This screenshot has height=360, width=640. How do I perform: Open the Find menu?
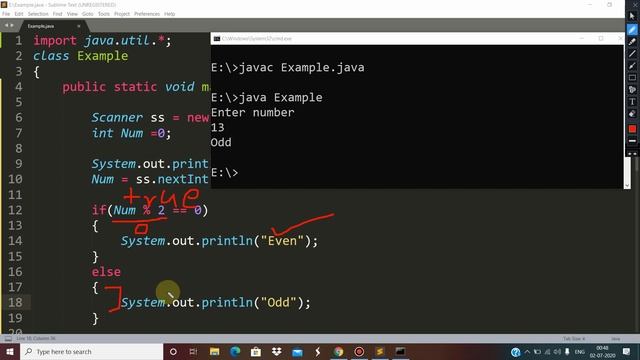[x=58, y=14]
